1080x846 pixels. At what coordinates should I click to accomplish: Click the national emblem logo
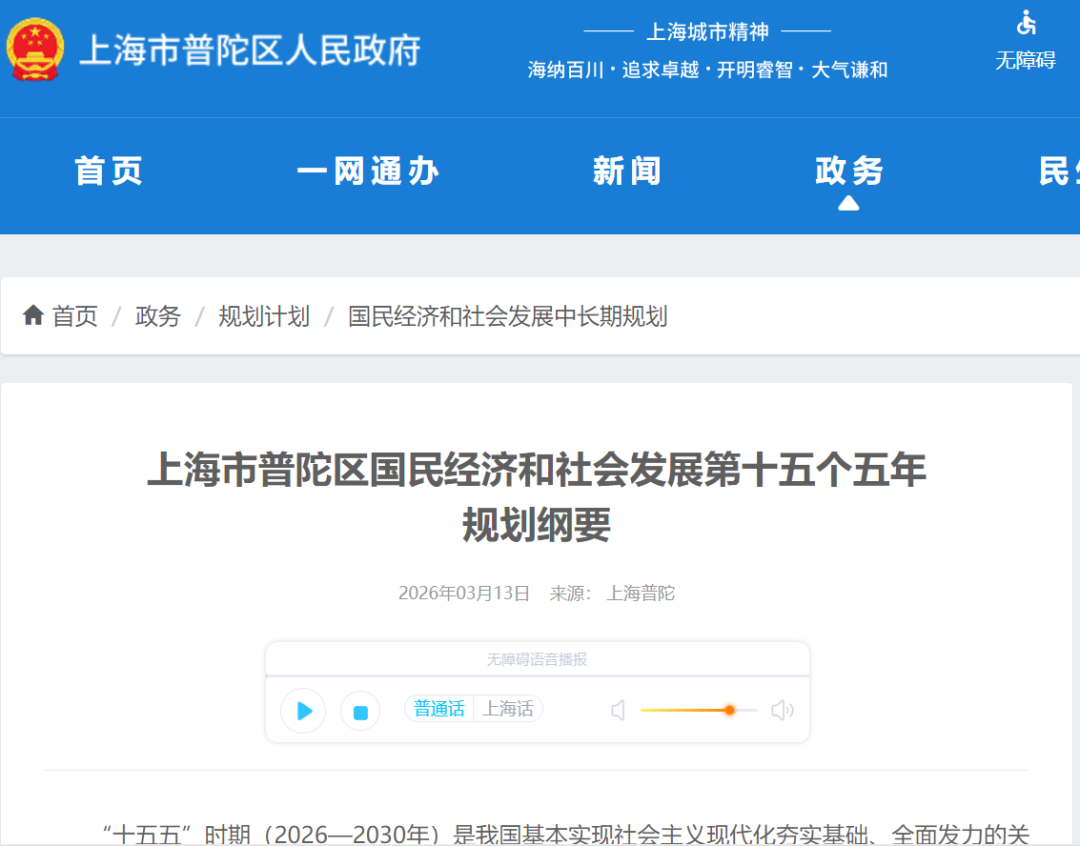[36, 48]
